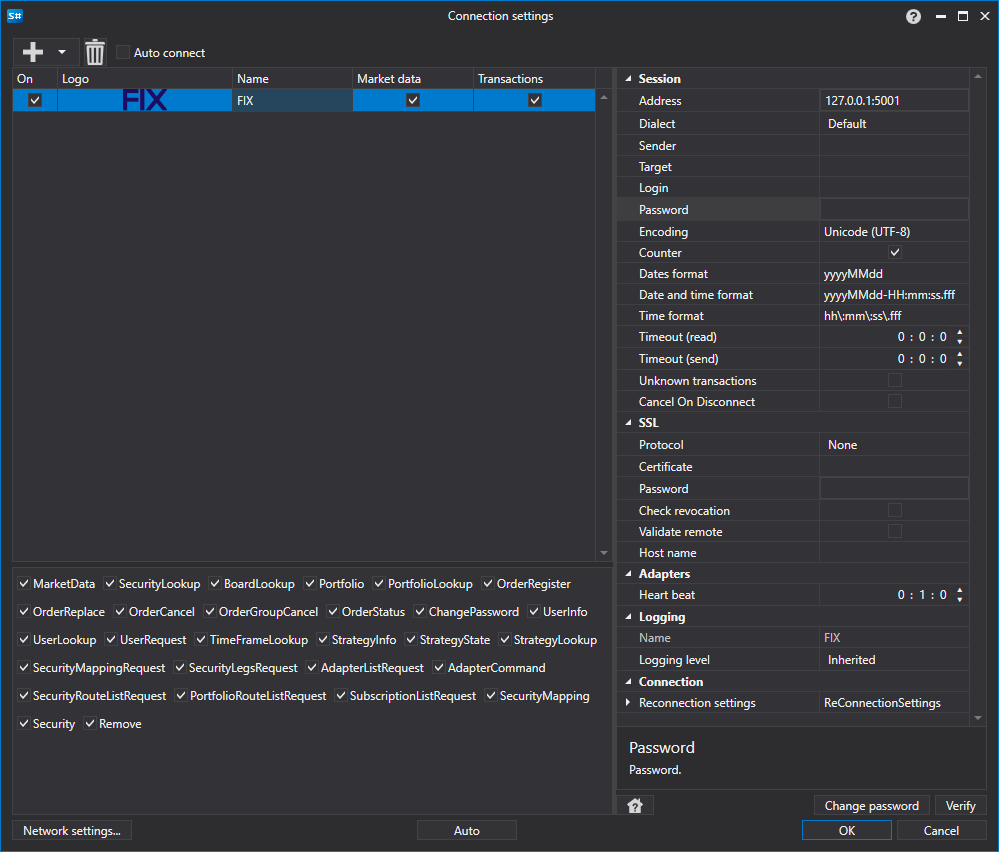The image size is (999, 852).
Task: Collapse the Adapters section
Action: pos(628,574)
